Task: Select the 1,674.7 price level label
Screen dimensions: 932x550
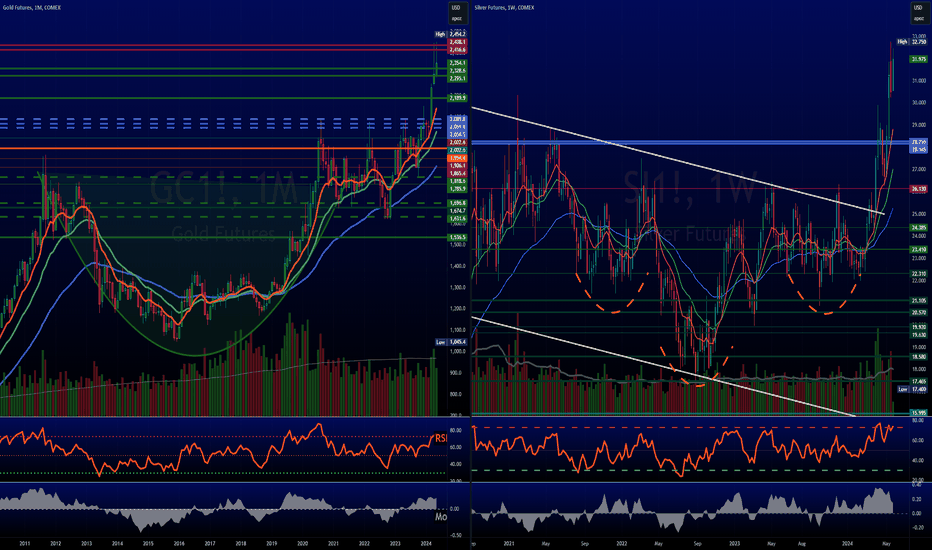Action: [x=457, y=211]
